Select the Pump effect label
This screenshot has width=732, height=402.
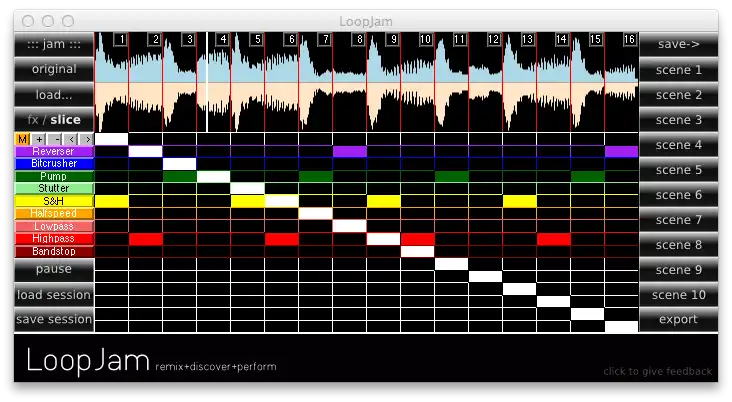(54, 176)
